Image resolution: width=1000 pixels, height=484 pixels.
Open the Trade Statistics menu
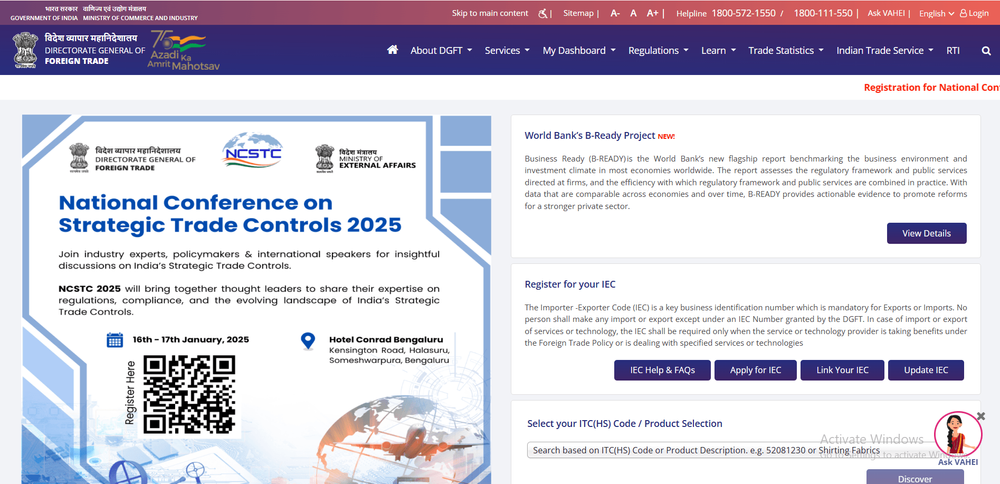[x=786, y=50]
